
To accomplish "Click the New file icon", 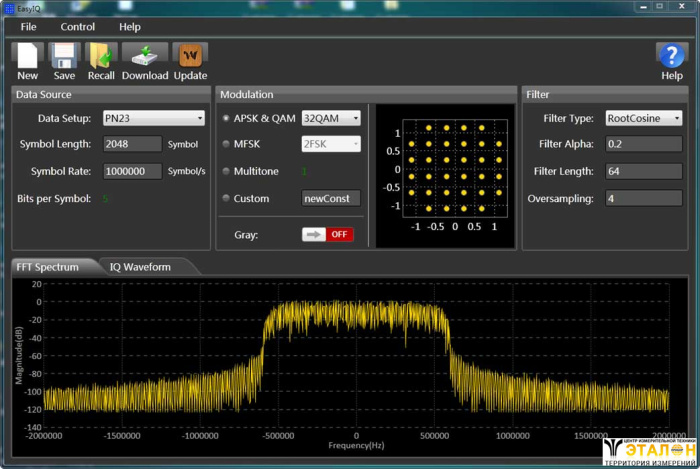I will tap(27, 56).
